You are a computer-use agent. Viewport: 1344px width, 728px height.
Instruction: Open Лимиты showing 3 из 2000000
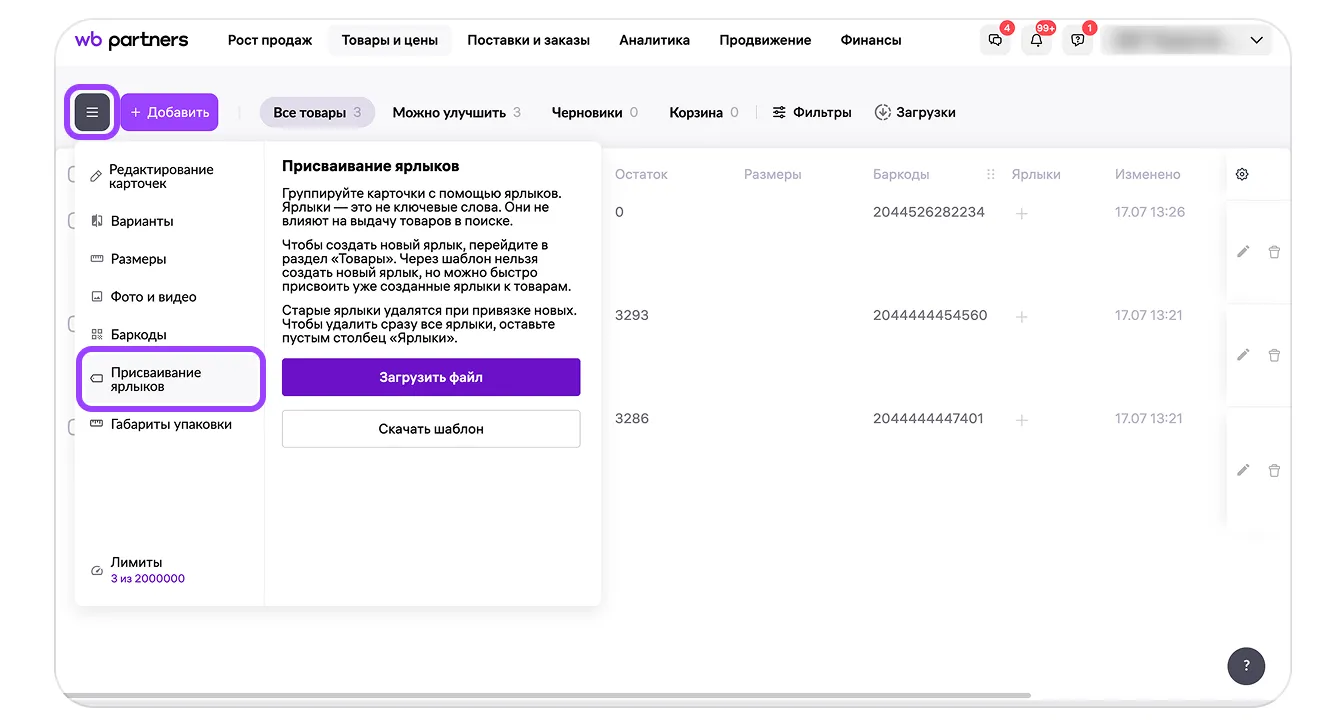138,570
